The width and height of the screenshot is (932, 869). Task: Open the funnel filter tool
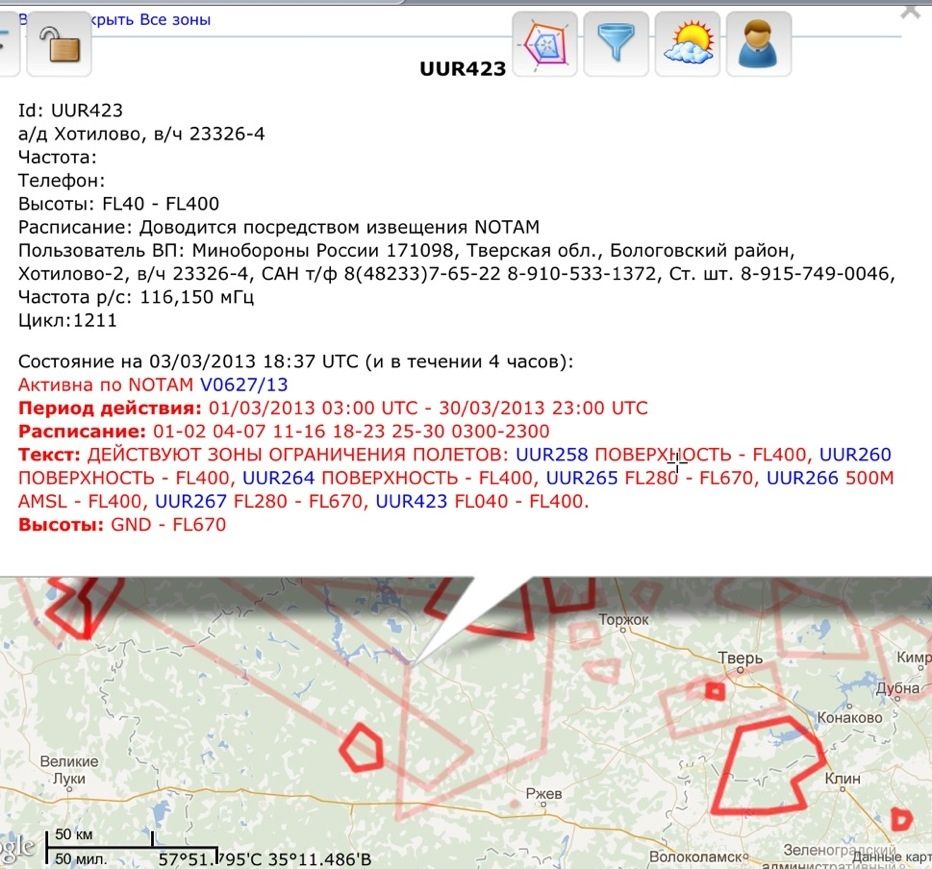[616, 44]
